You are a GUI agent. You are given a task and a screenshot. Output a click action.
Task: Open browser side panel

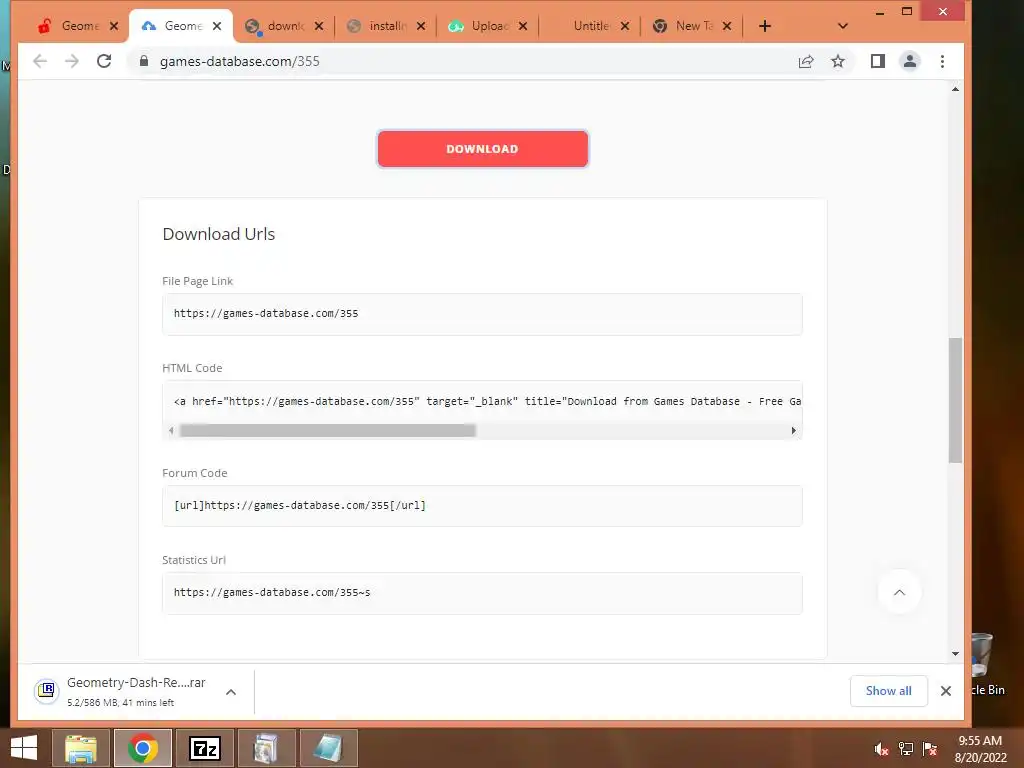pyautogui.click(x=878, y=61)
